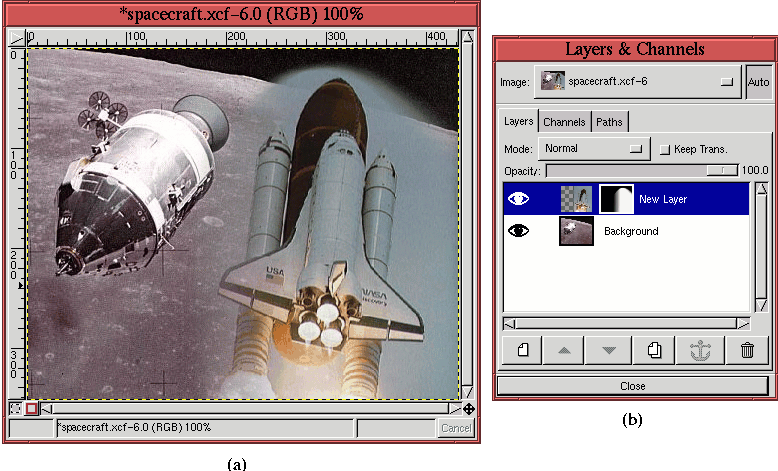The width and height of the screenshot is (778, 471).
Task: Delete the layer using the trash icon
Action: pyautogui.click(x=746, y=350)
